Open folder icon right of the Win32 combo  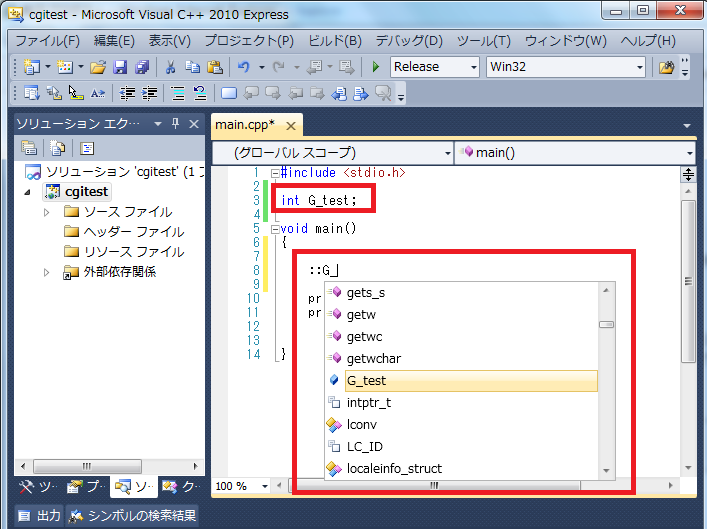[666, 67]
